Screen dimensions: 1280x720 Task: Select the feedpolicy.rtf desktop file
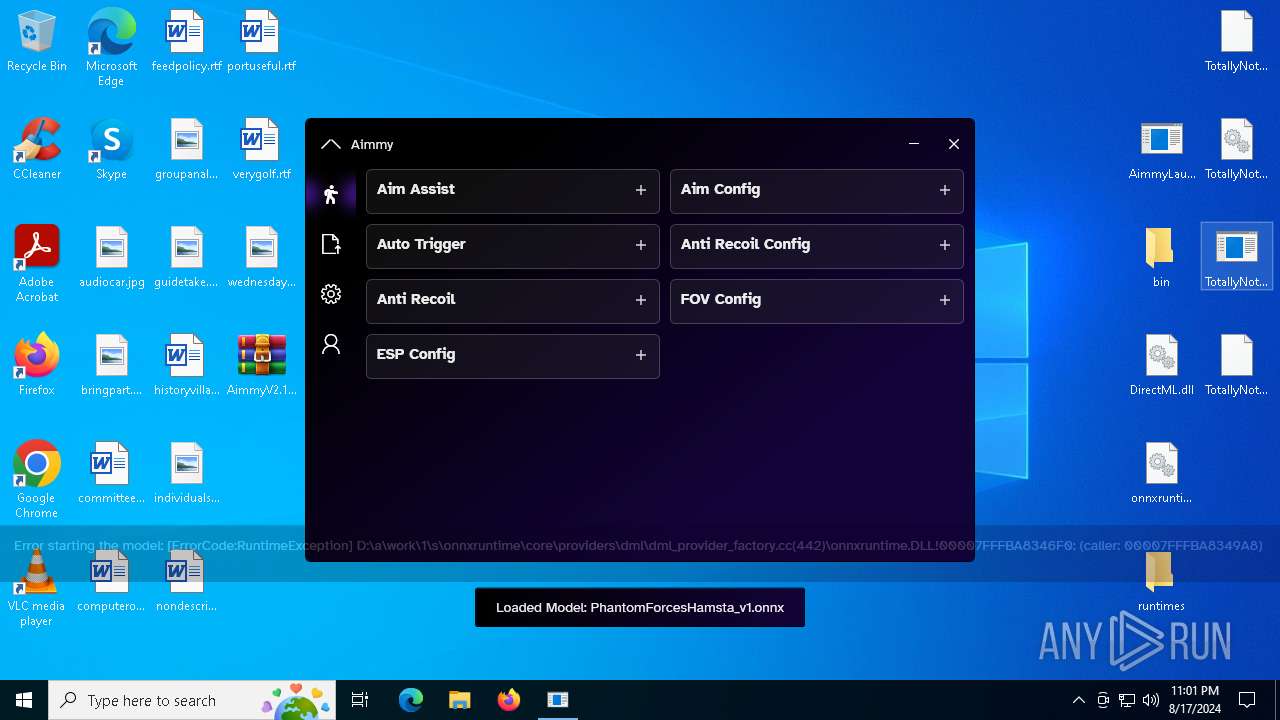(186, 42)
